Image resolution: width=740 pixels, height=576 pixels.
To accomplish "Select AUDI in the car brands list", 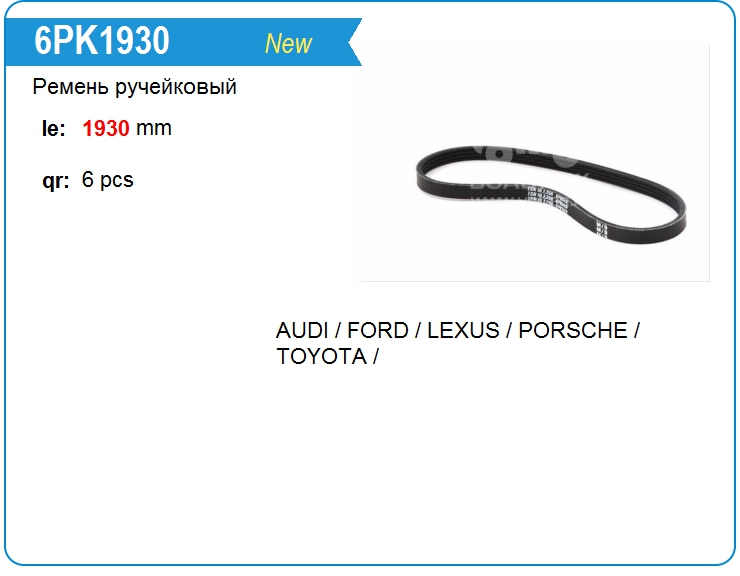I will (x=302, y=330).
